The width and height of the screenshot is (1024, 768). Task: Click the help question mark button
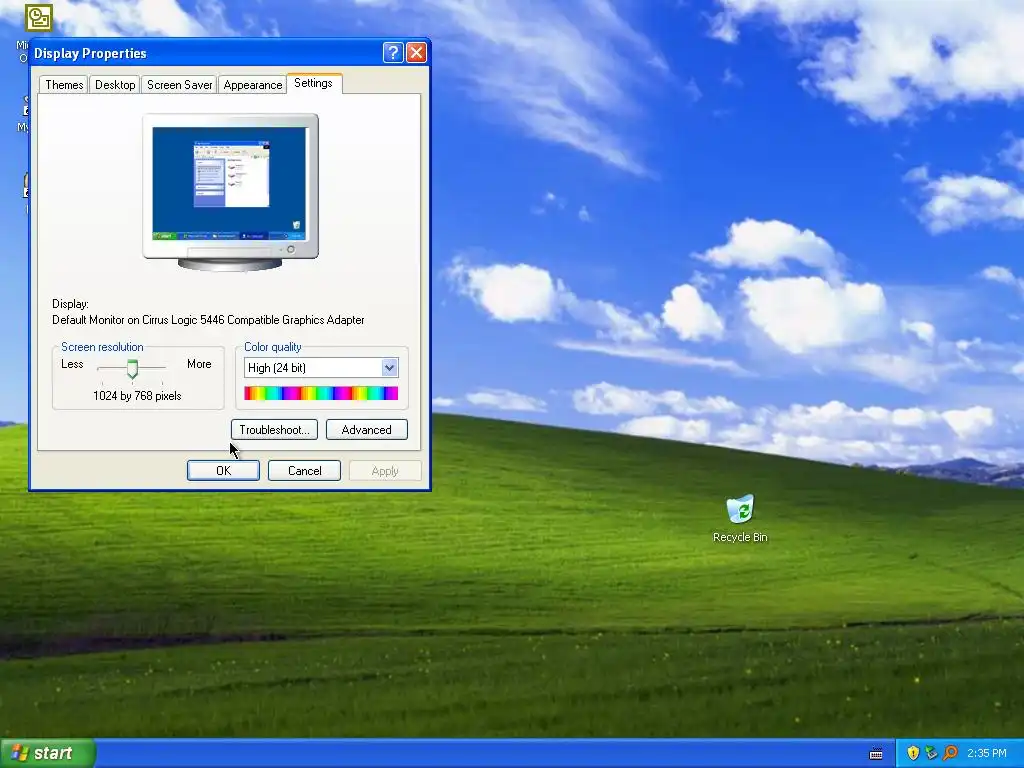tap(392, 53)
